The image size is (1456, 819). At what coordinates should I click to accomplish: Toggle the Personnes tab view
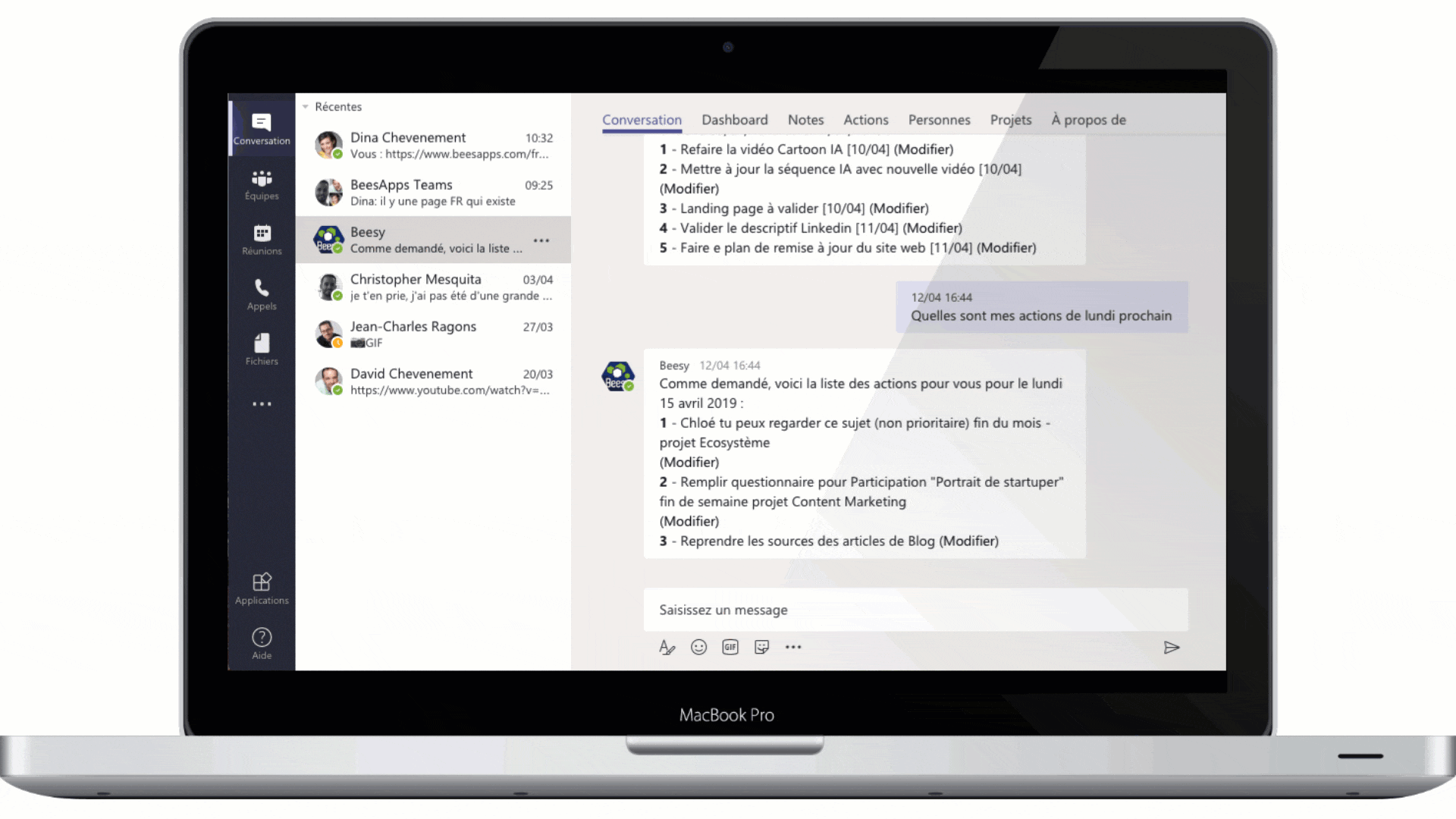coord(939,120)
